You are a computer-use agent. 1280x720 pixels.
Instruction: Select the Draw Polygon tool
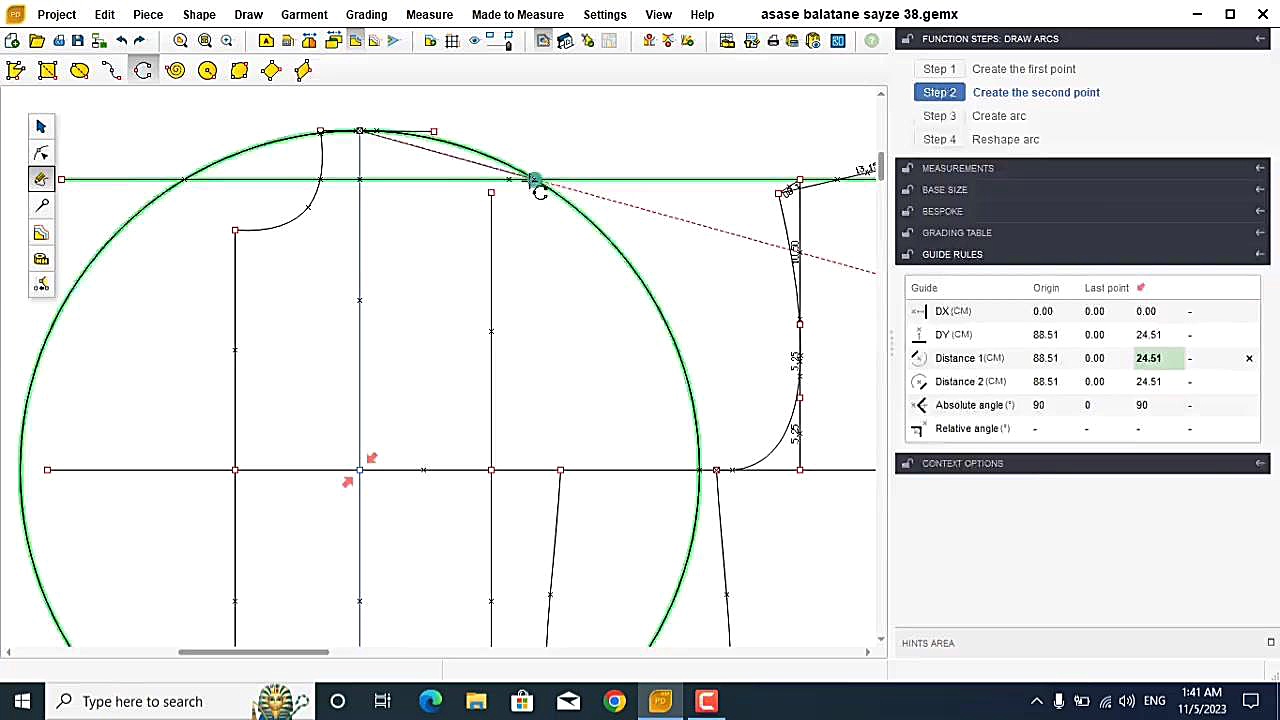pyautogui.click(x=15, y=70)
